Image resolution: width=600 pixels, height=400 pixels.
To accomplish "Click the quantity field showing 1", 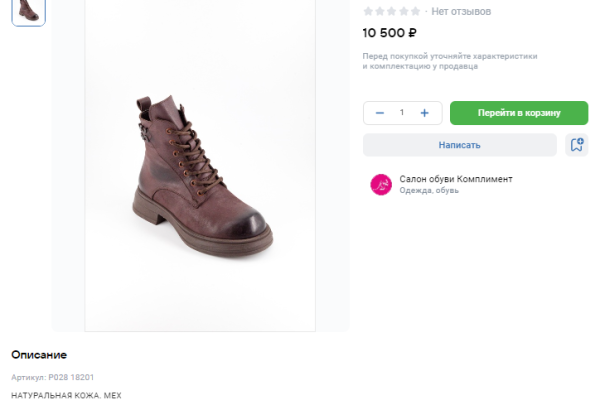I will [402, 113].
